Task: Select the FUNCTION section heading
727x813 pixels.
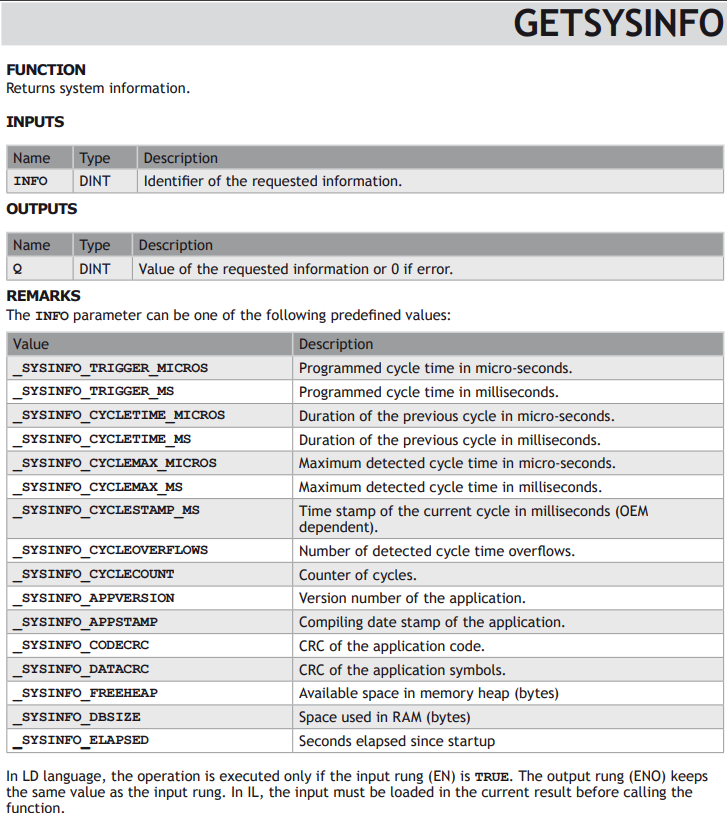Action: point(46,69)
